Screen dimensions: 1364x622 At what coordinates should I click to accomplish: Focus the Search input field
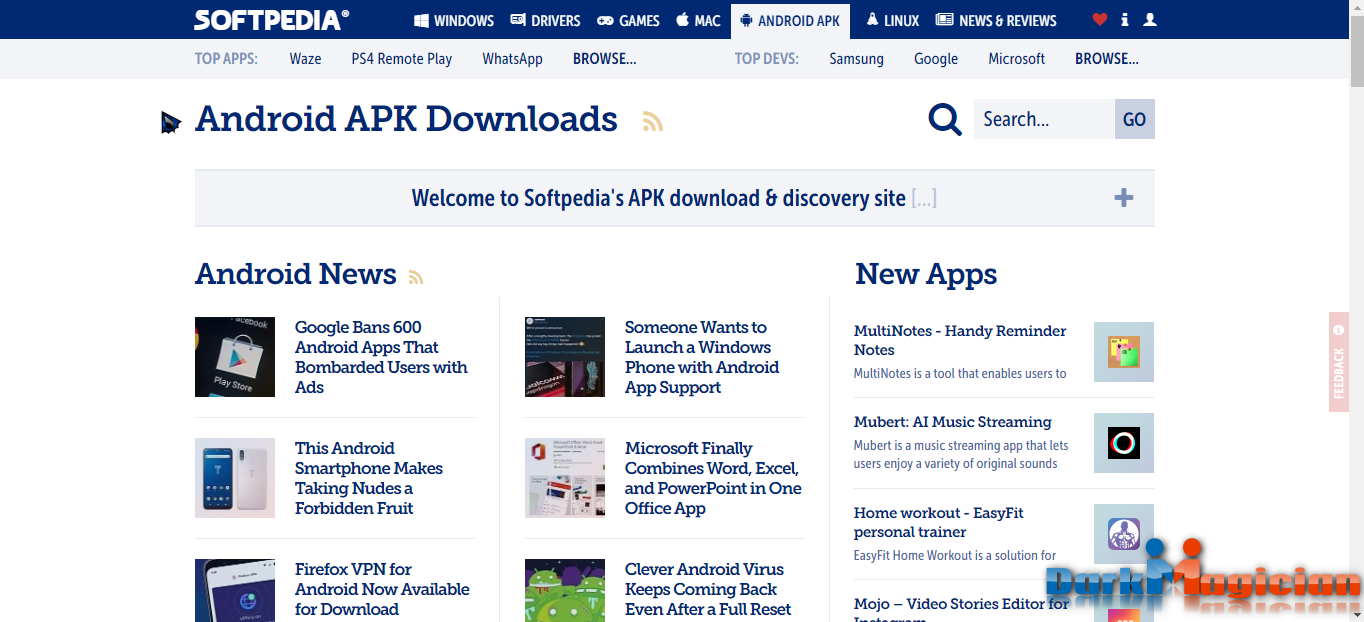pyautogui.click(x=1044, y=119)
